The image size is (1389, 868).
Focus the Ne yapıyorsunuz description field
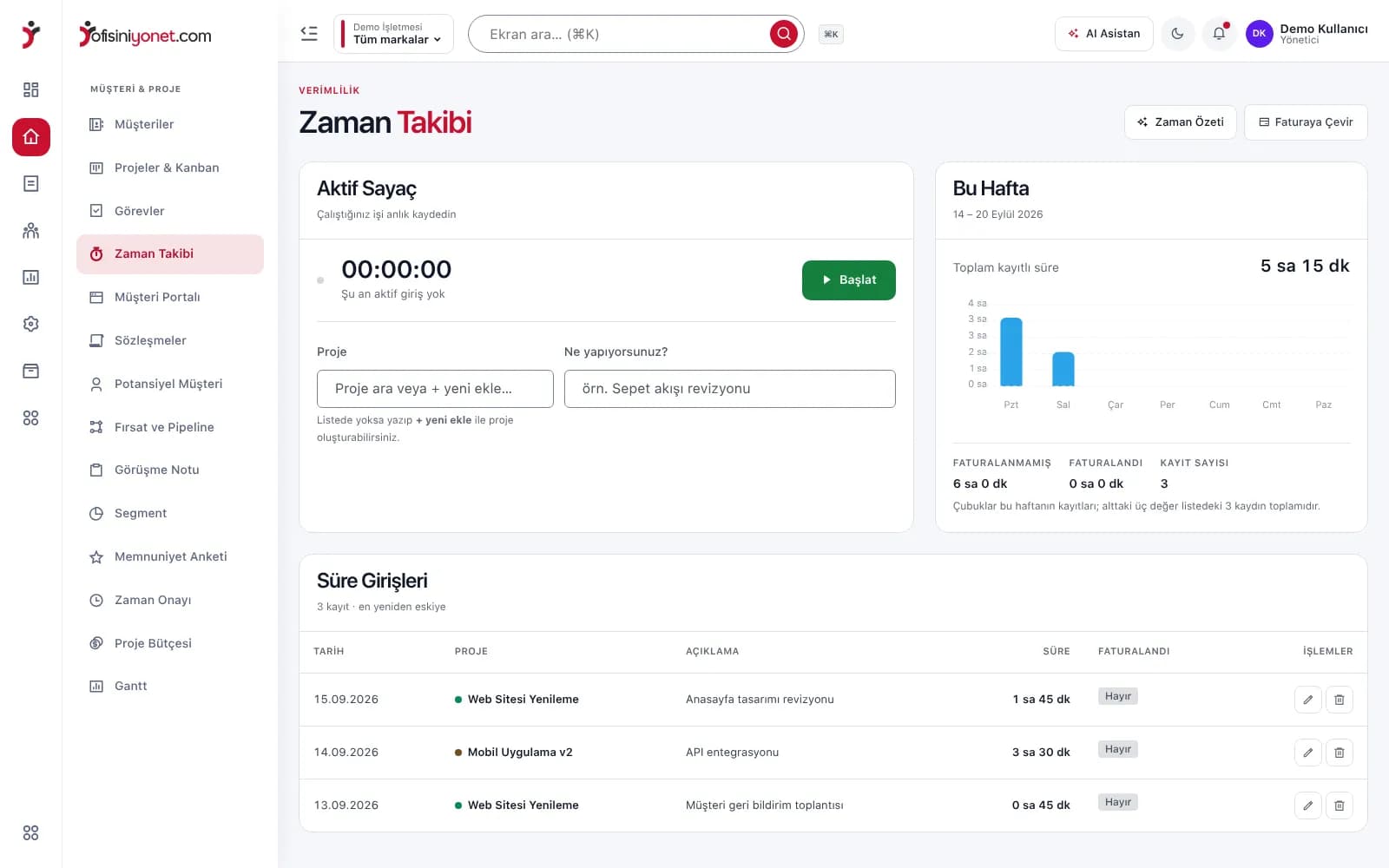coord(729,389)
